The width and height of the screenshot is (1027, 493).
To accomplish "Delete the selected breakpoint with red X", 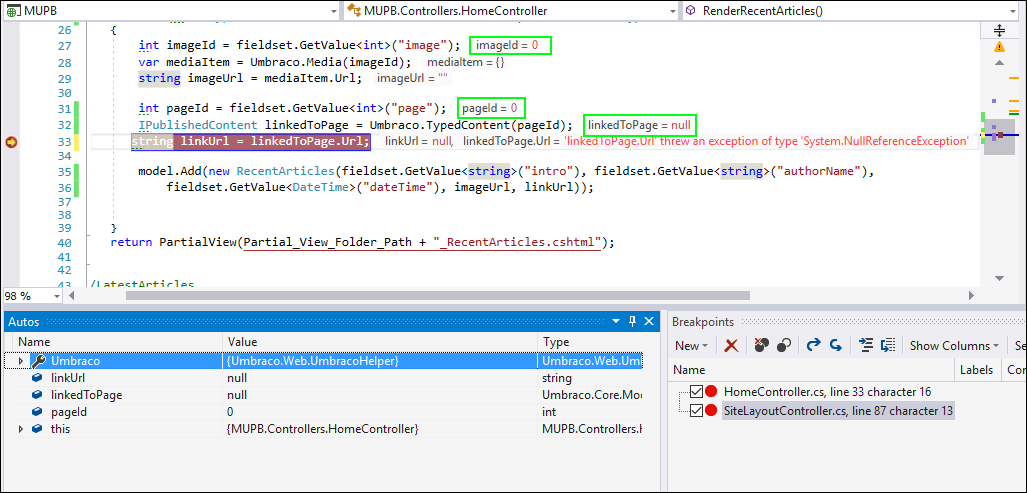I will pyautogui.click(x=731, y=346).
